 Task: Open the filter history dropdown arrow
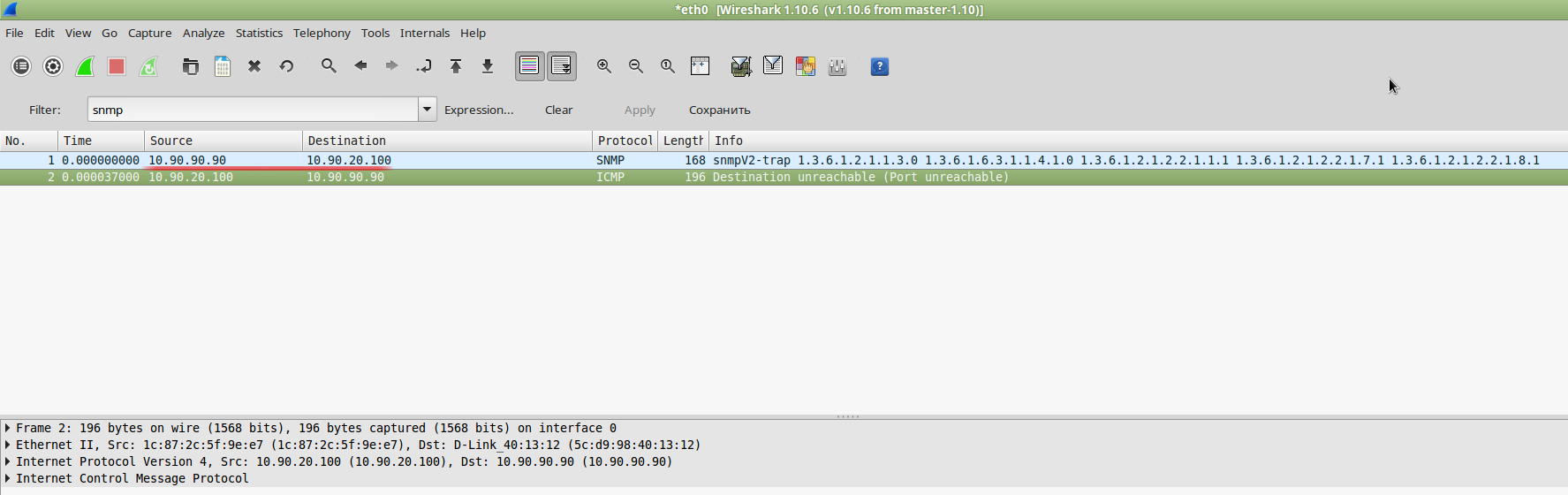click(428, 110)
